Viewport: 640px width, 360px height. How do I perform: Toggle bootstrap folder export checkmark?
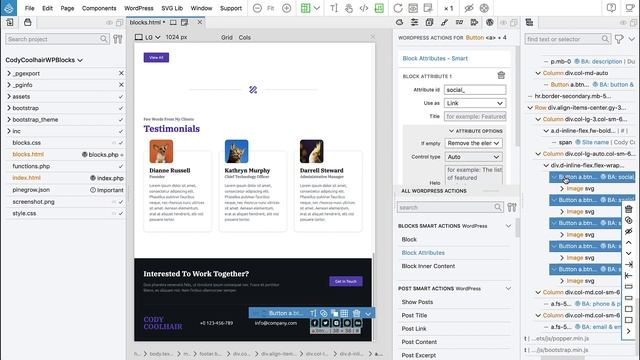[121, 108]
